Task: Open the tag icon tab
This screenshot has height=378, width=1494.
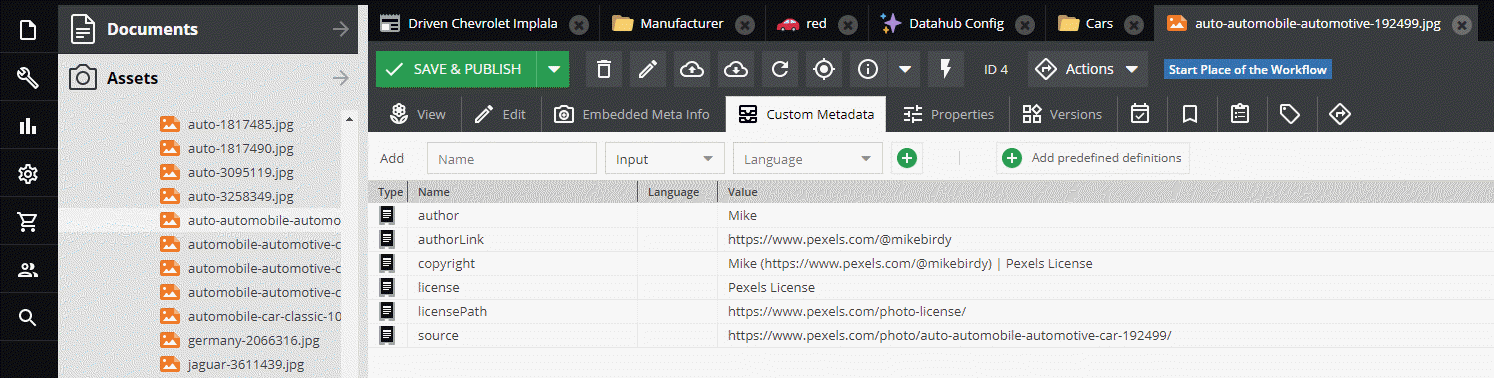Action: point(1290,114)
